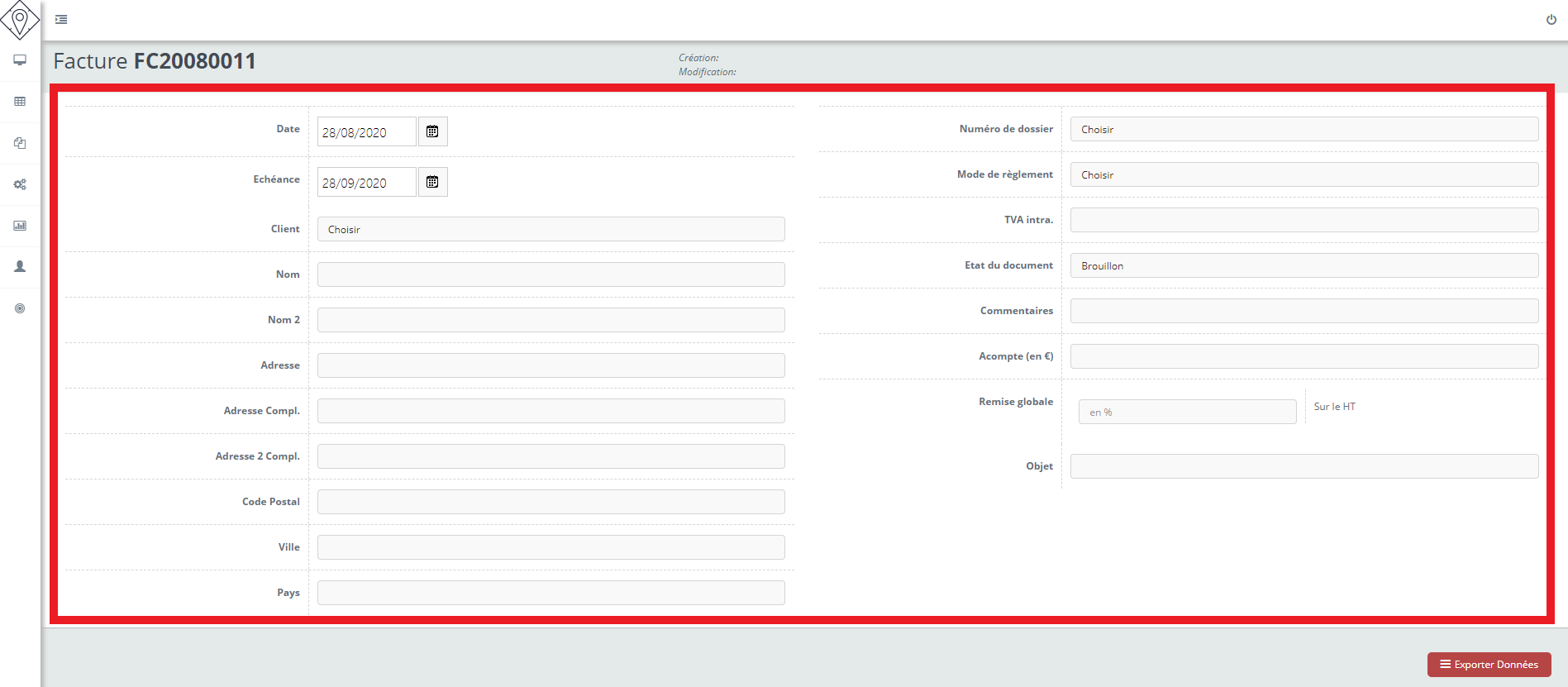Open the calendar picker for Date
This screenshot has width=1568, height=687.
(x=432, y=131)
